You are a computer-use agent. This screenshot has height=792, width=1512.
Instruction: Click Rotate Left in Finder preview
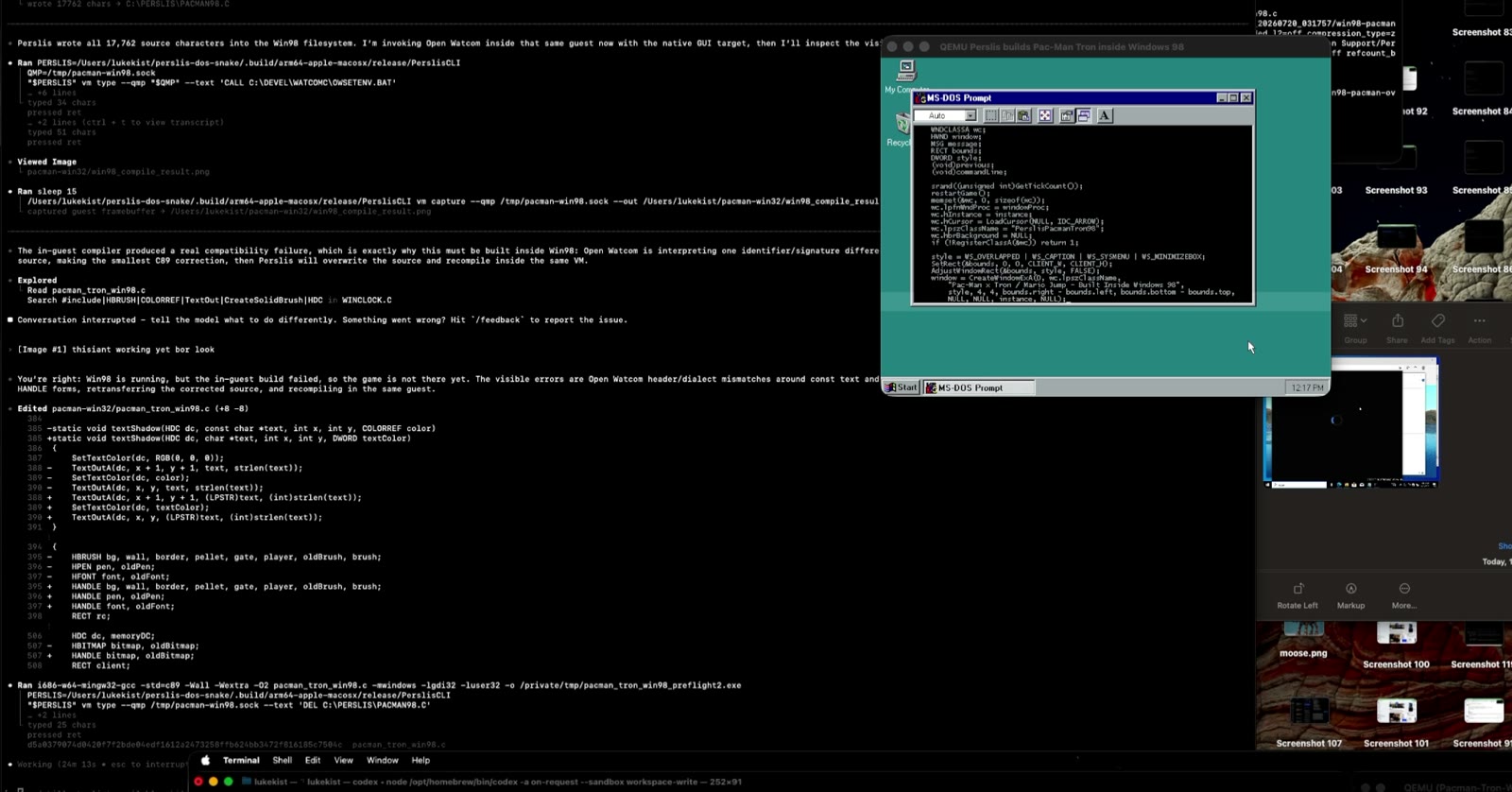pyautogui.click(x=1297, y=595)
